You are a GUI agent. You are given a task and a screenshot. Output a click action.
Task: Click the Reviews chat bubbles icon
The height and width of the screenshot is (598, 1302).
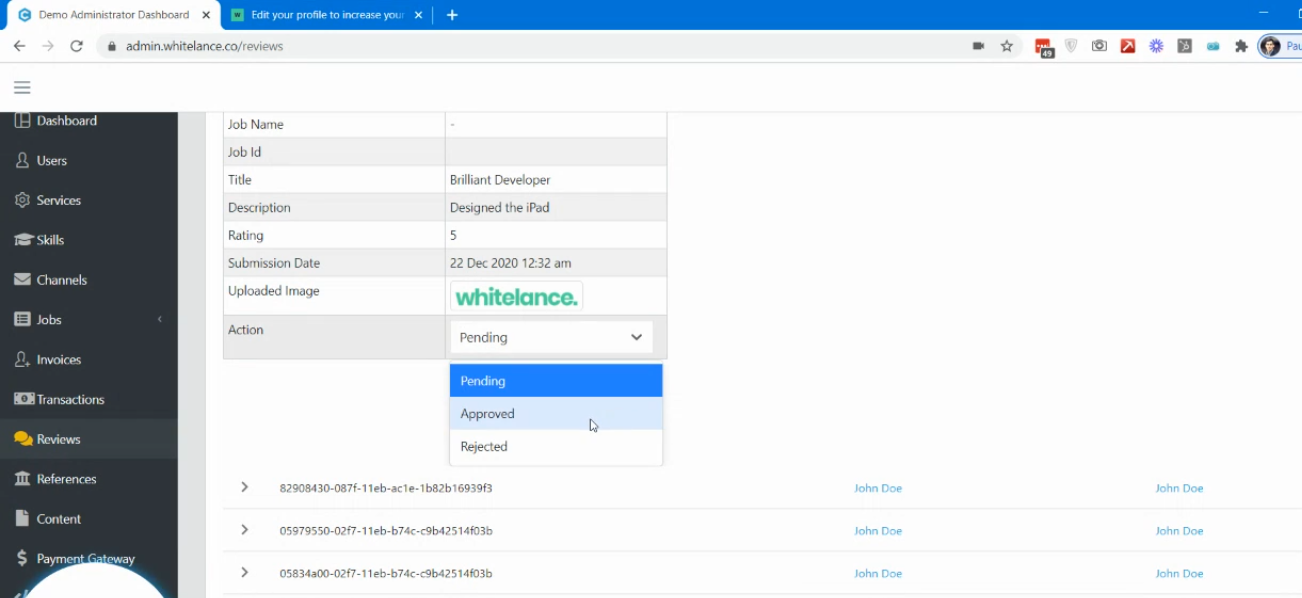click(x=23, y=439)
